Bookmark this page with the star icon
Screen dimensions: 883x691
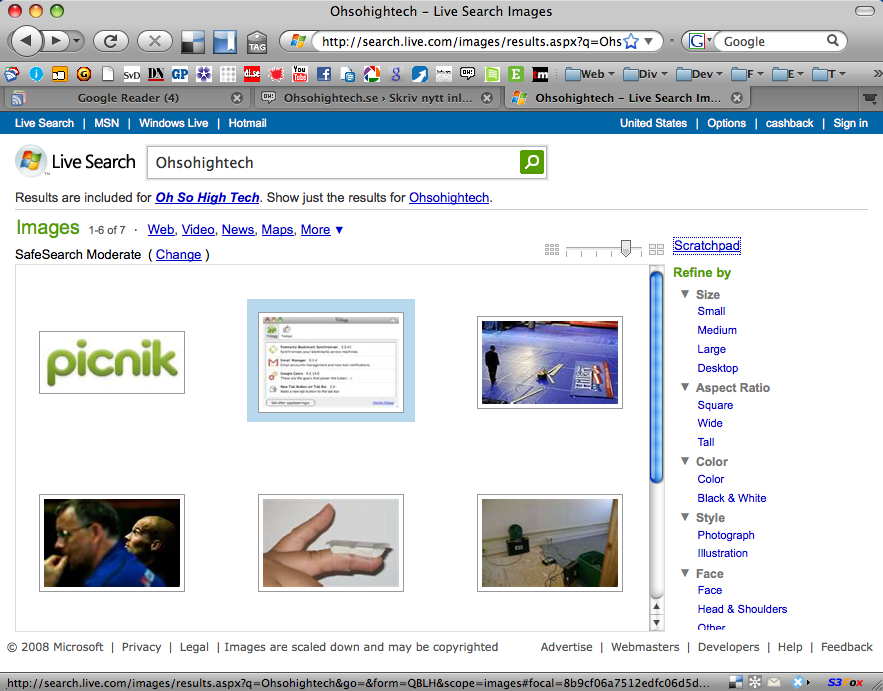tap(631, 41)
